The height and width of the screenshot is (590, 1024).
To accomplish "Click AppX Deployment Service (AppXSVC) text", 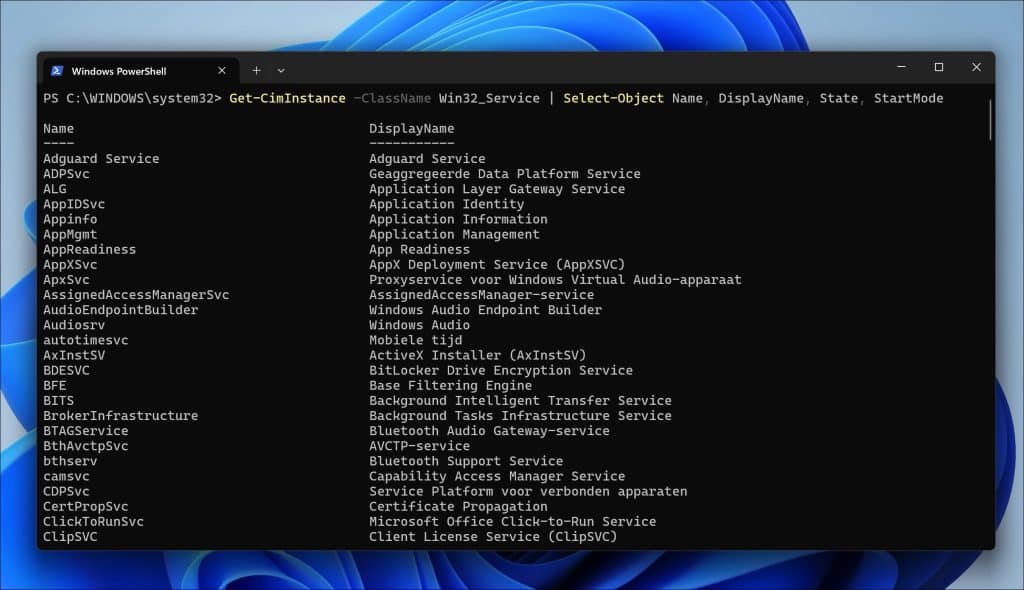I will (497, 264).
